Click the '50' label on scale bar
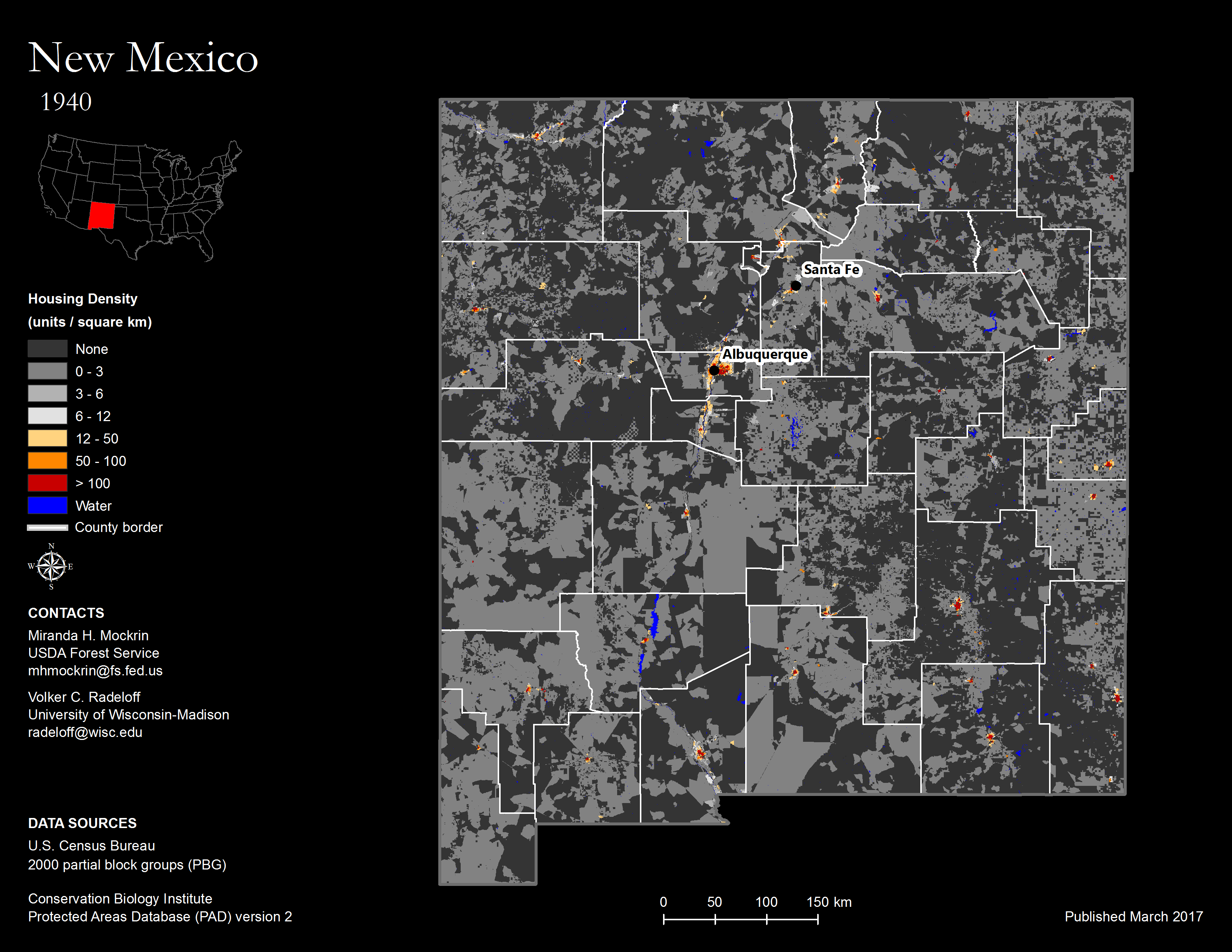Screen dimensions: 1232x952 (x=715, y=902)
